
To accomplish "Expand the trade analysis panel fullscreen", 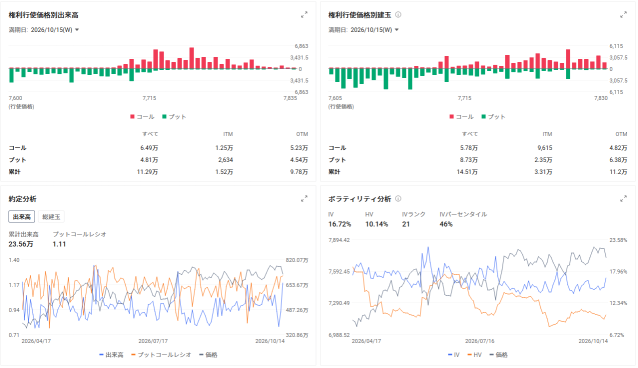I will tap(304, 199).
